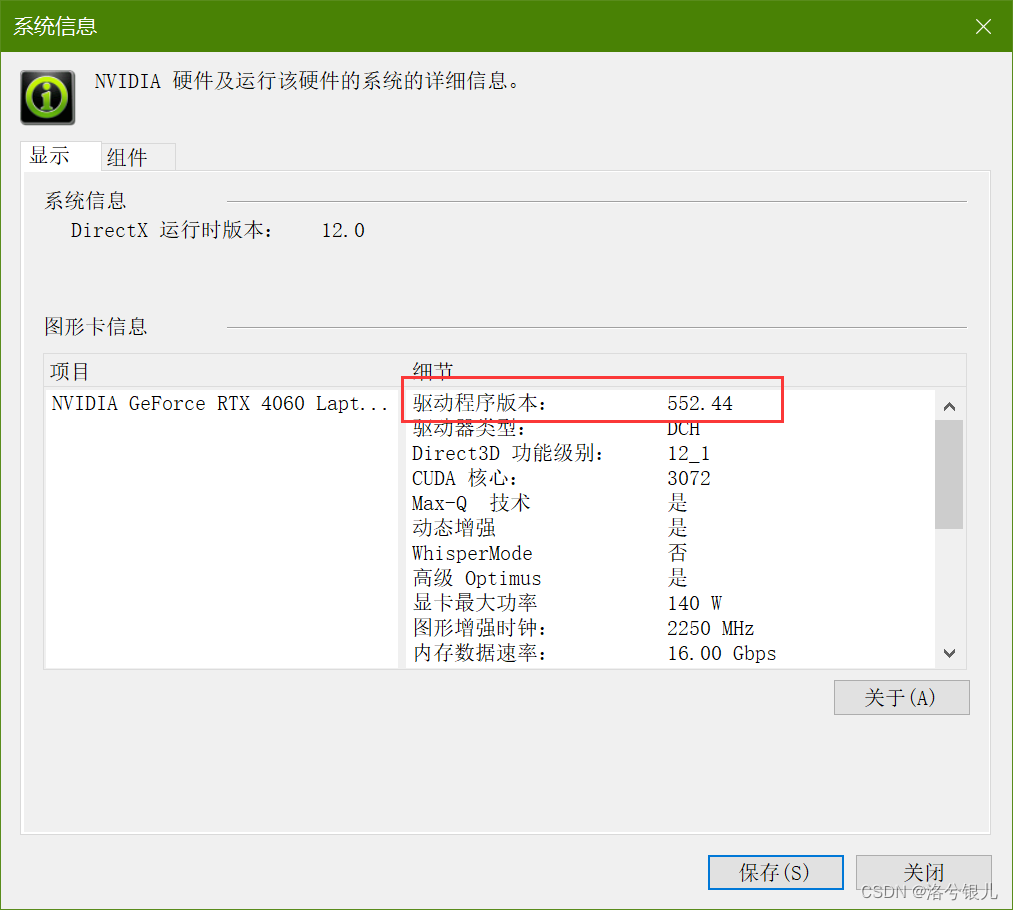1013x910 pixels.
Task: Click the WhisperMode row
Action: [672, 553]
